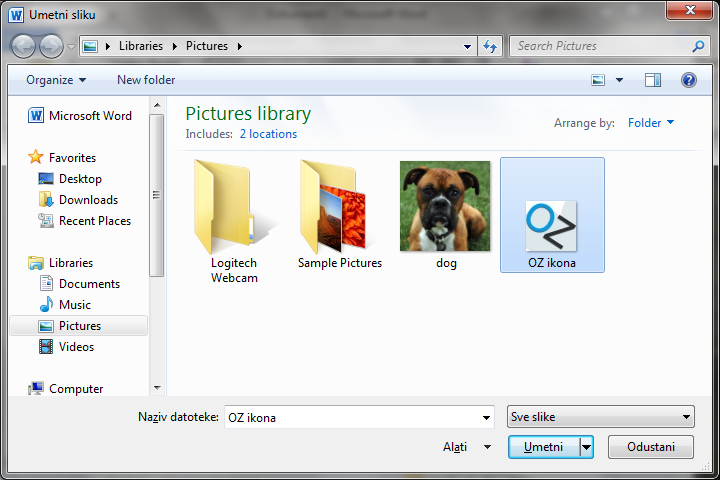Open the Arrange by Folder dropdown
The image size is (720, 480).
650,123
